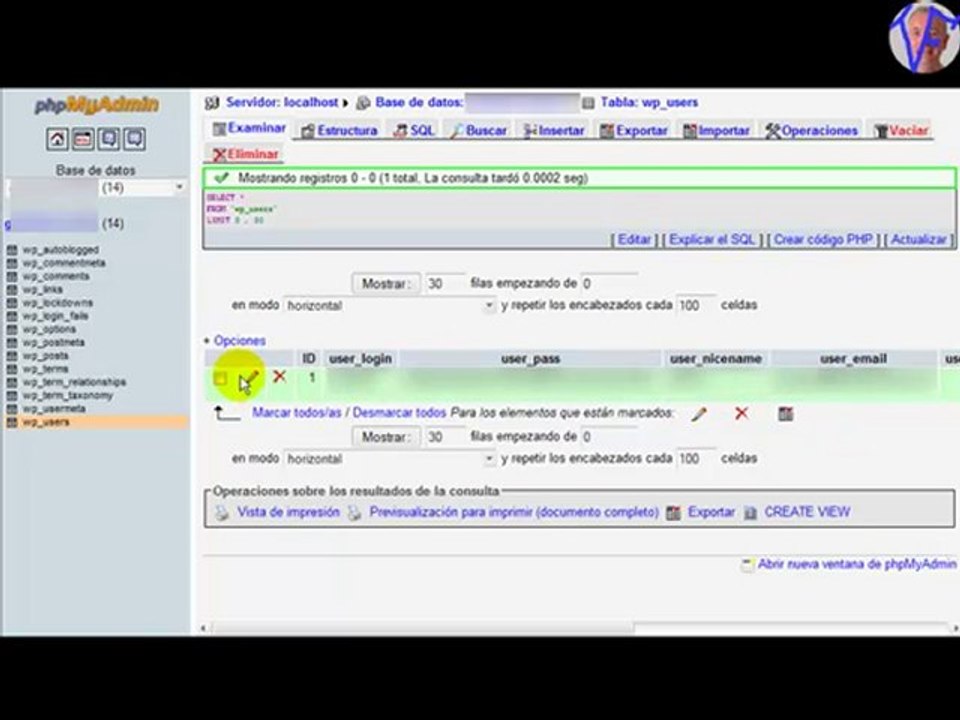
Task: Open the upper 'en modo horizontal' dropdown
Action: (390, 305)
